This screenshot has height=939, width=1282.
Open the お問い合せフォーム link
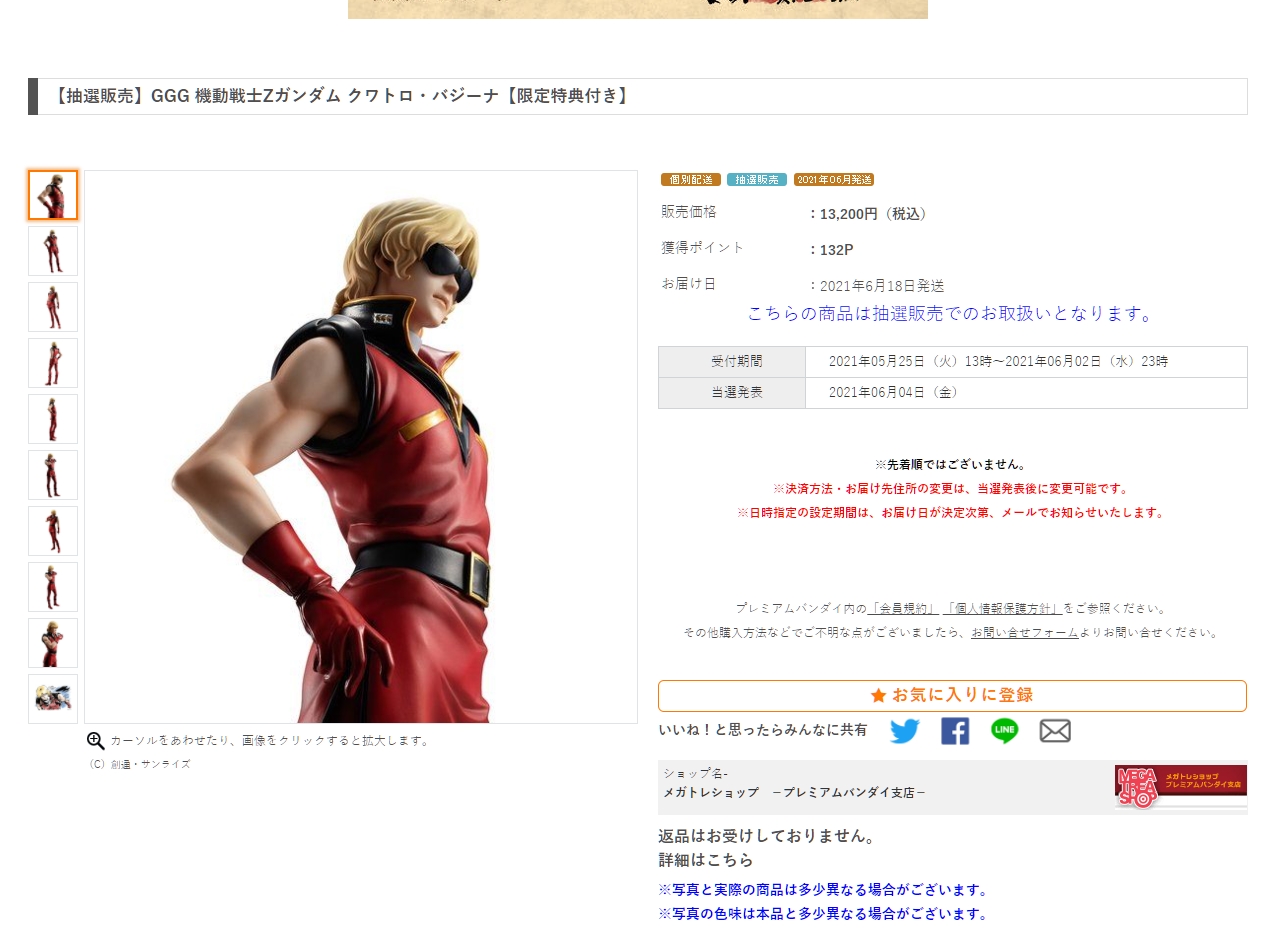(1024, 633)
